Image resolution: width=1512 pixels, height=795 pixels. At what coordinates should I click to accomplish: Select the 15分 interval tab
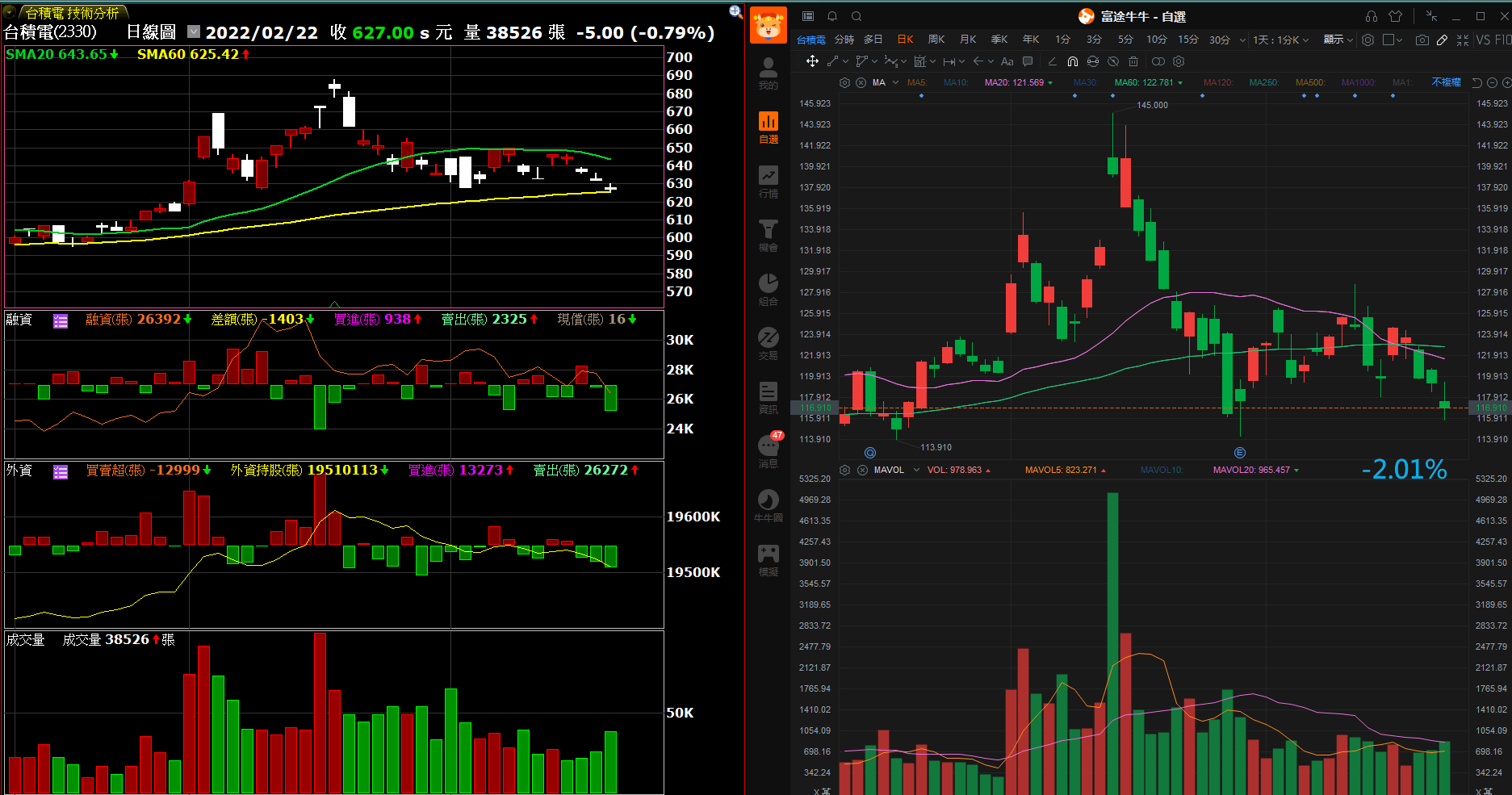coord(1187,40)
